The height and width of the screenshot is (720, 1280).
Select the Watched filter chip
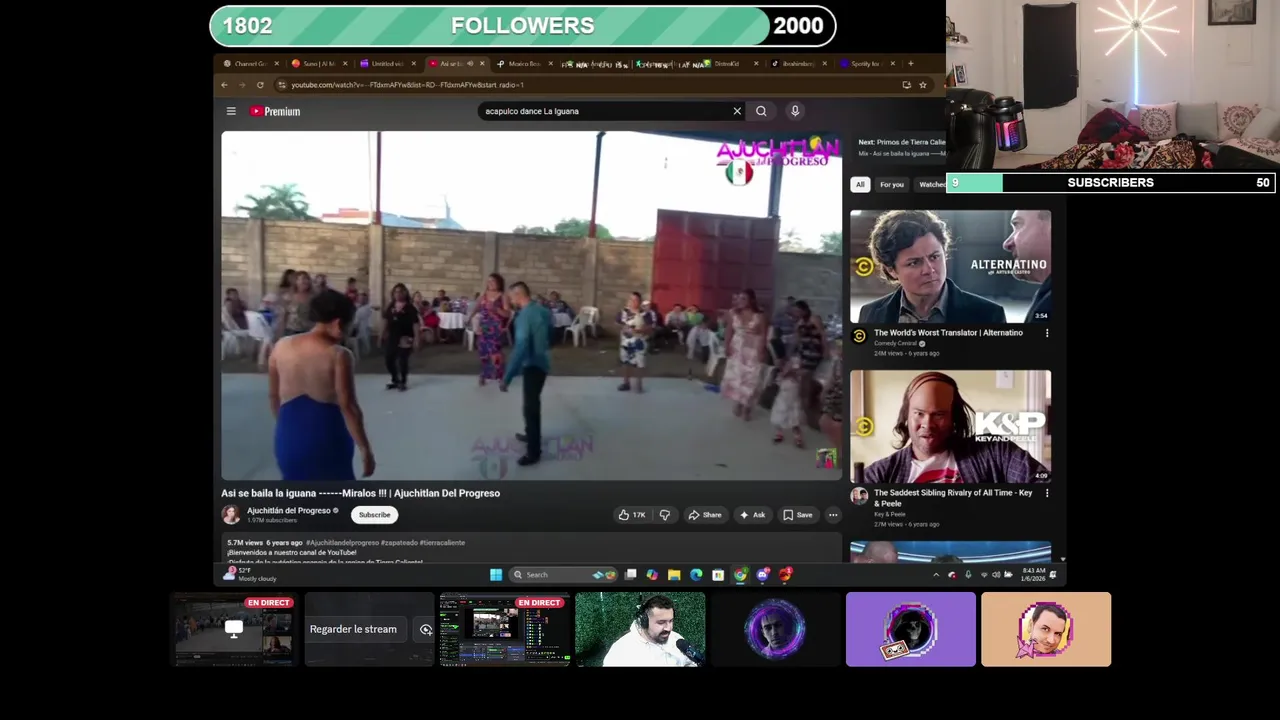click(x=931, y=184)
